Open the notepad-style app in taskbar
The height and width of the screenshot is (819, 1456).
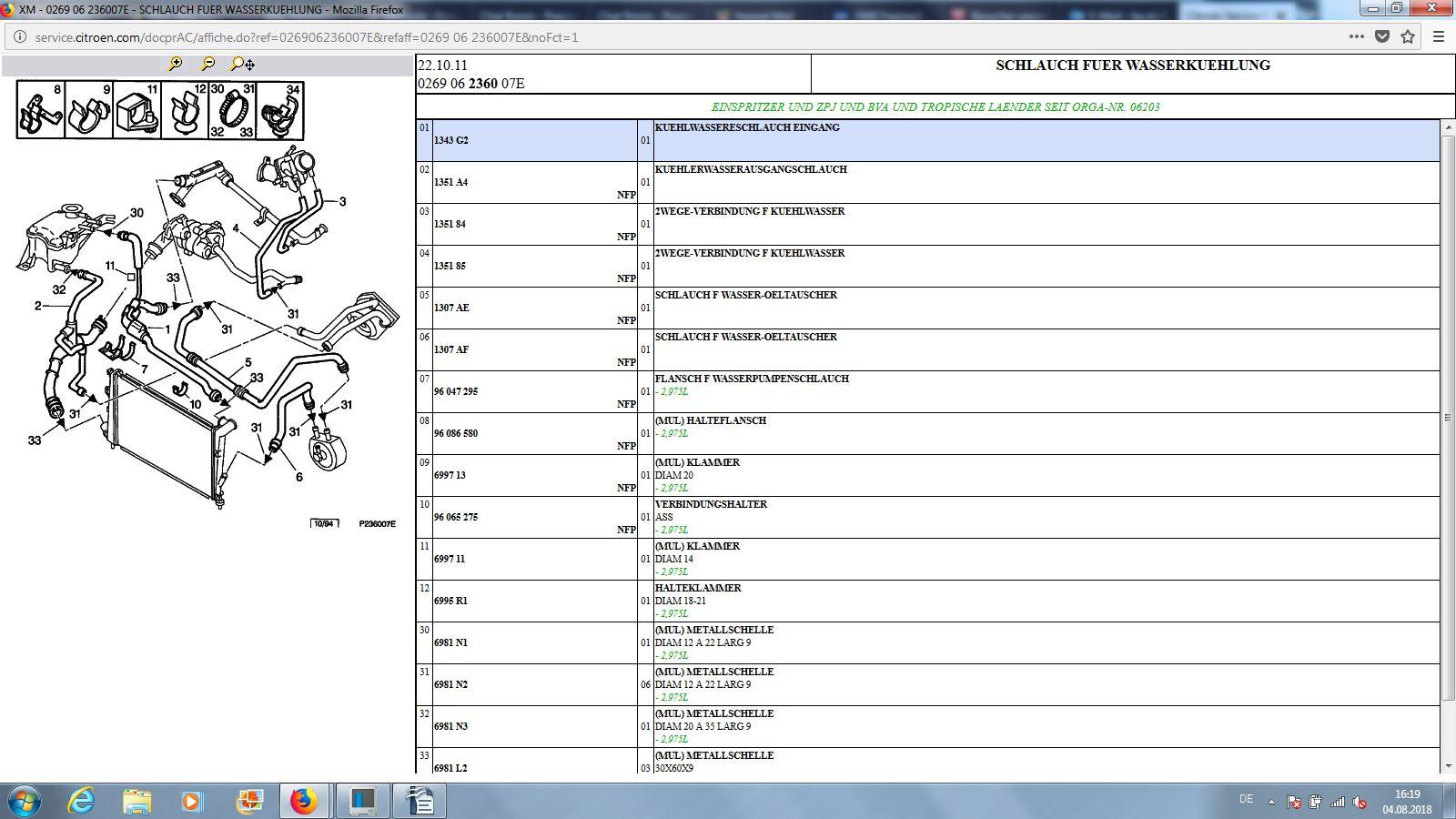420,801
